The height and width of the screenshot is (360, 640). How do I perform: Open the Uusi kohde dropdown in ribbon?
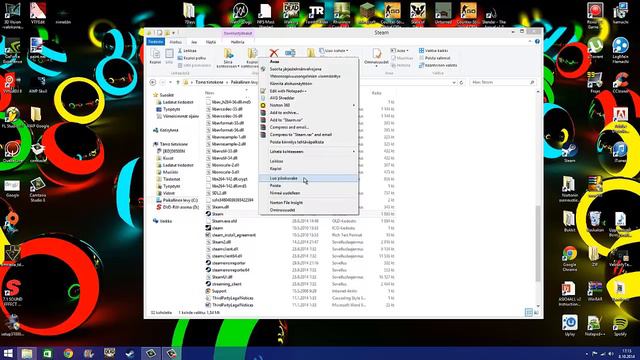[x=334, y=51]
